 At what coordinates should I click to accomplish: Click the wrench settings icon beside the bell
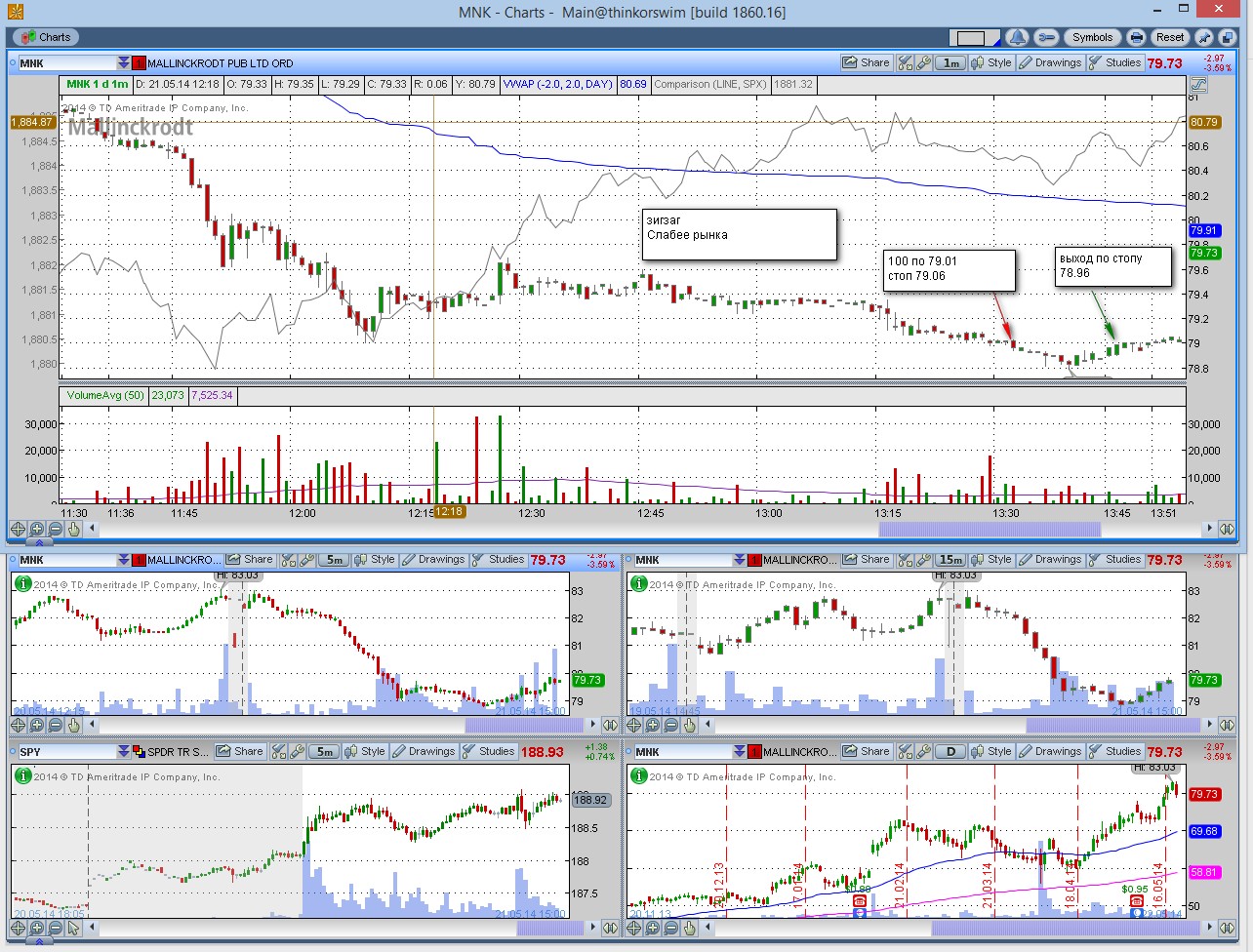(x=1046, y=37)
